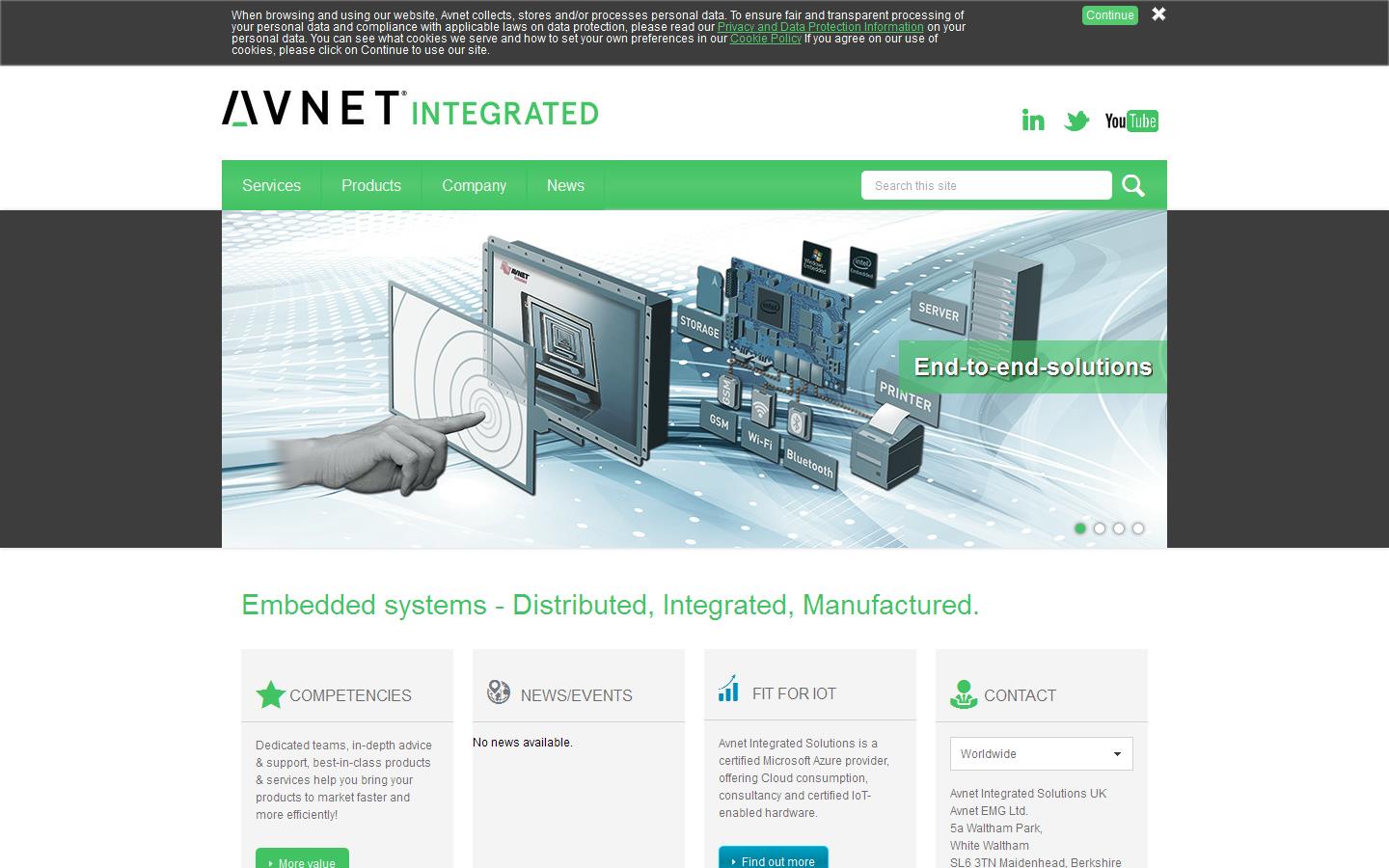Open the Company menu
Screen dimensions: 1389x868
474,185
